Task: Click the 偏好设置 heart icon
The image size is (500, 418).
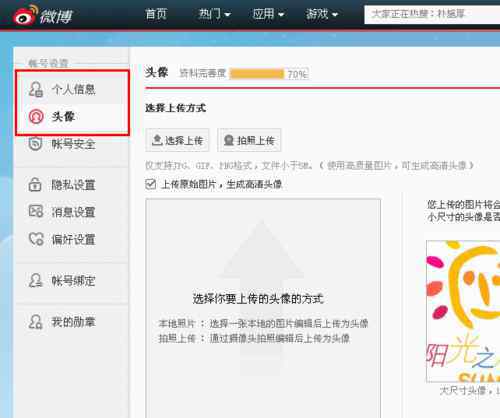Action: tap(36, 239)
